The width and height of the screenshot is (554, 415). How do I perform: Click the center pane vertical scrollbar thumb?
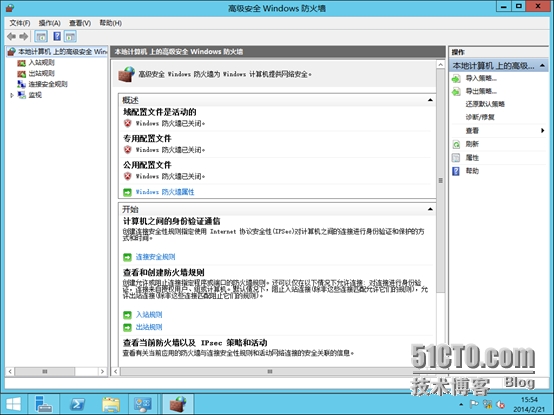pos(440,180)
